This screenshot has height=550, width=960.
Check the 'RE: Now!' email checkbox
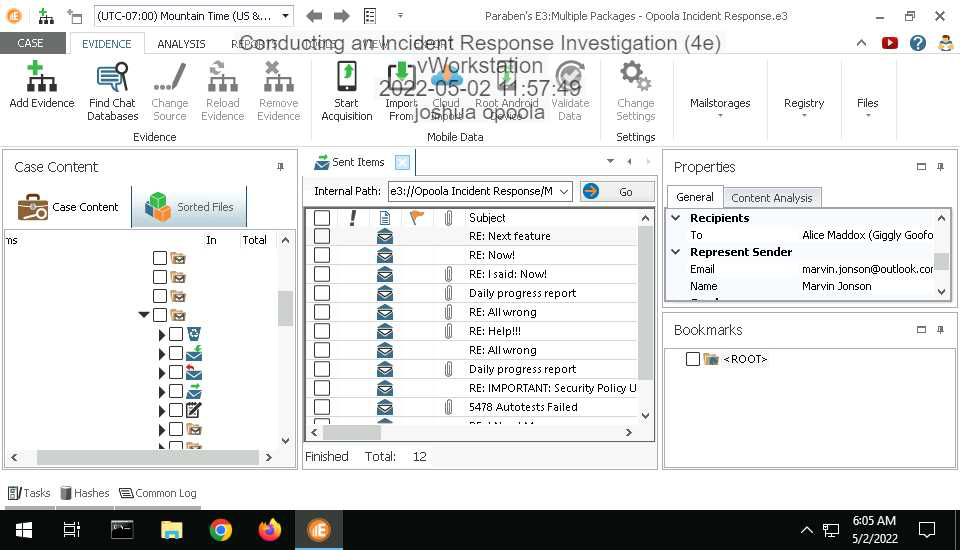pyautogui.click(x=322, y=255)
